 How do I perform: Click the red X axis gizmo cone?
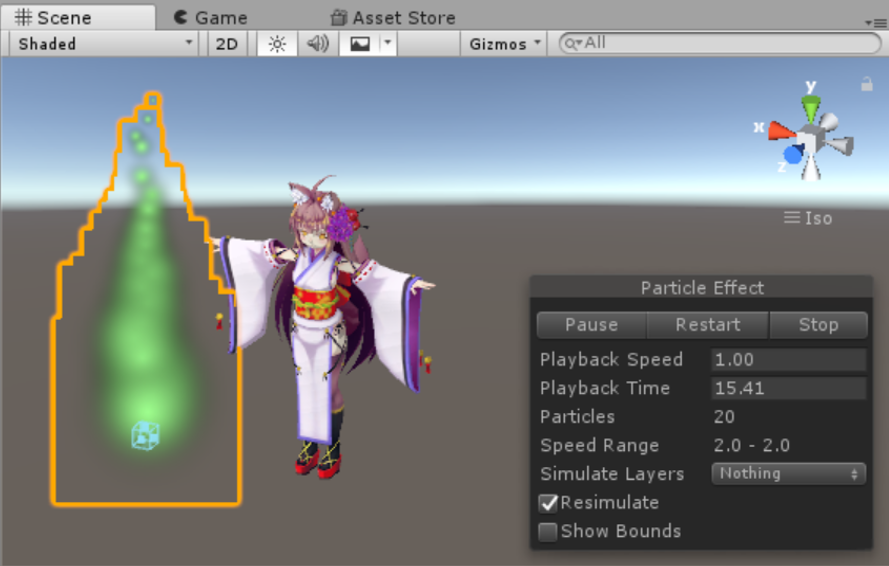pyautogui.click(x=780, y=131)
